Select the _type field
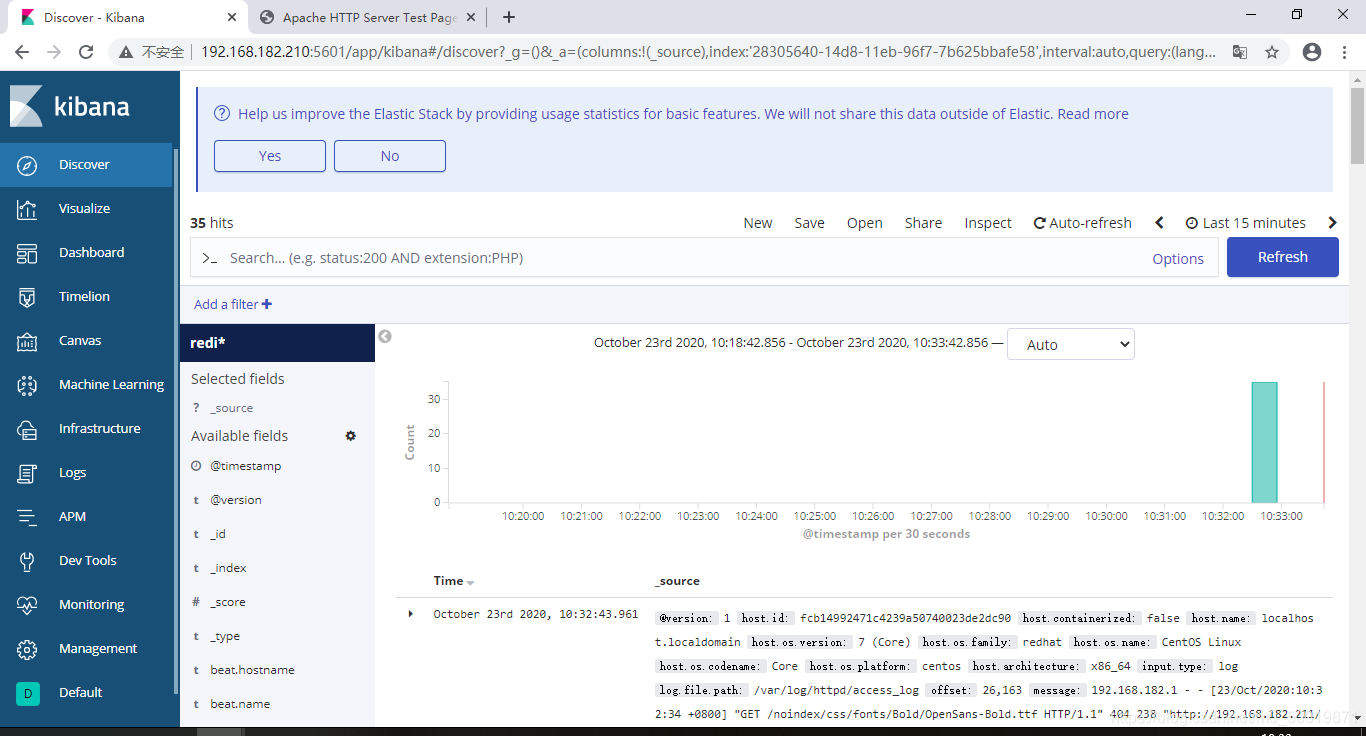 [225, 636]
